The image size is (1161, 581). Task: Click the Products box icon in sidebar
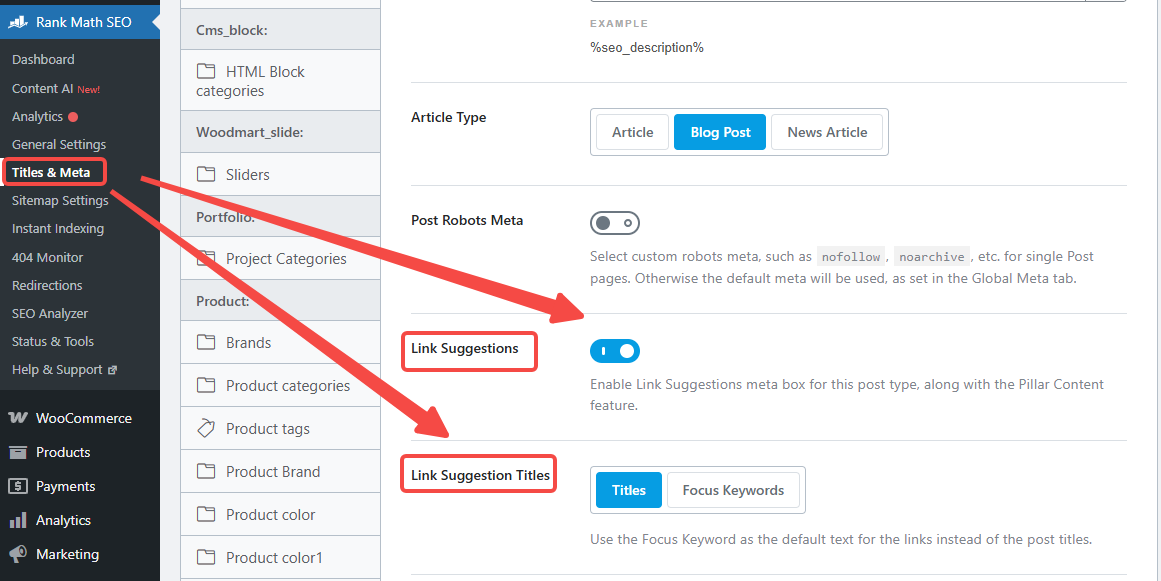coord(17,451)
